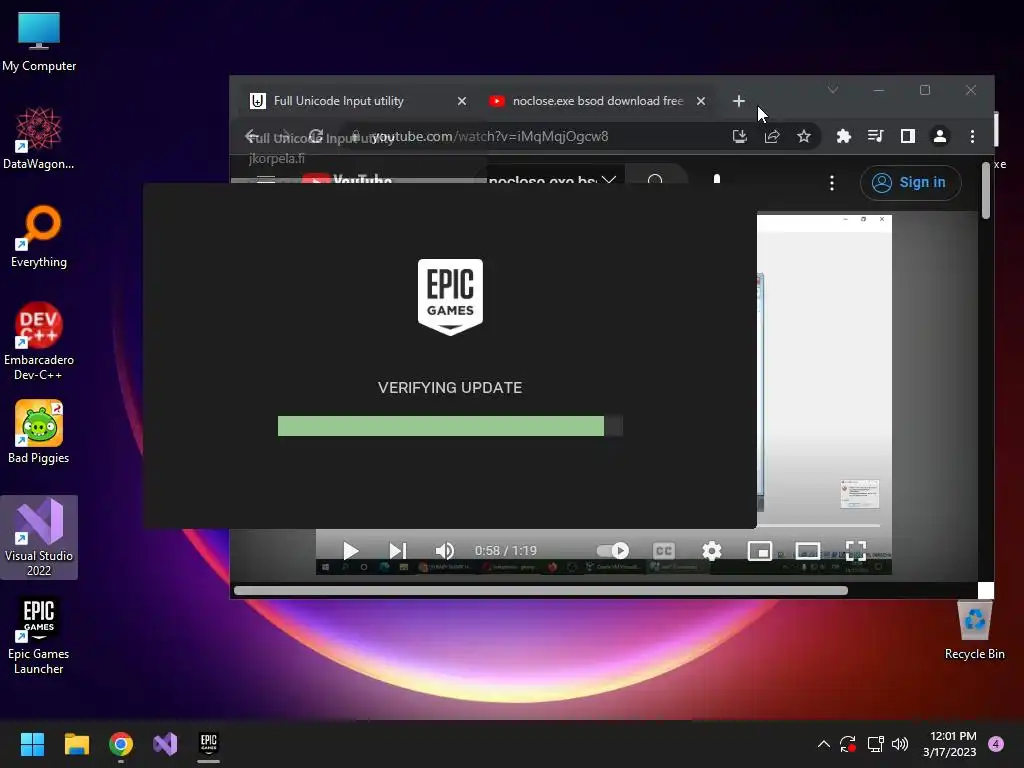Toggle closed captions CC button

(x=664, y=551)
